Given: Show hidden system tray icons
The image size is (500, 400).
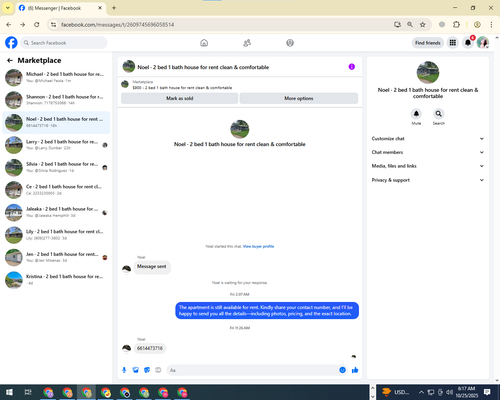Looking at the screenshot, I should [x=421, y=392].
